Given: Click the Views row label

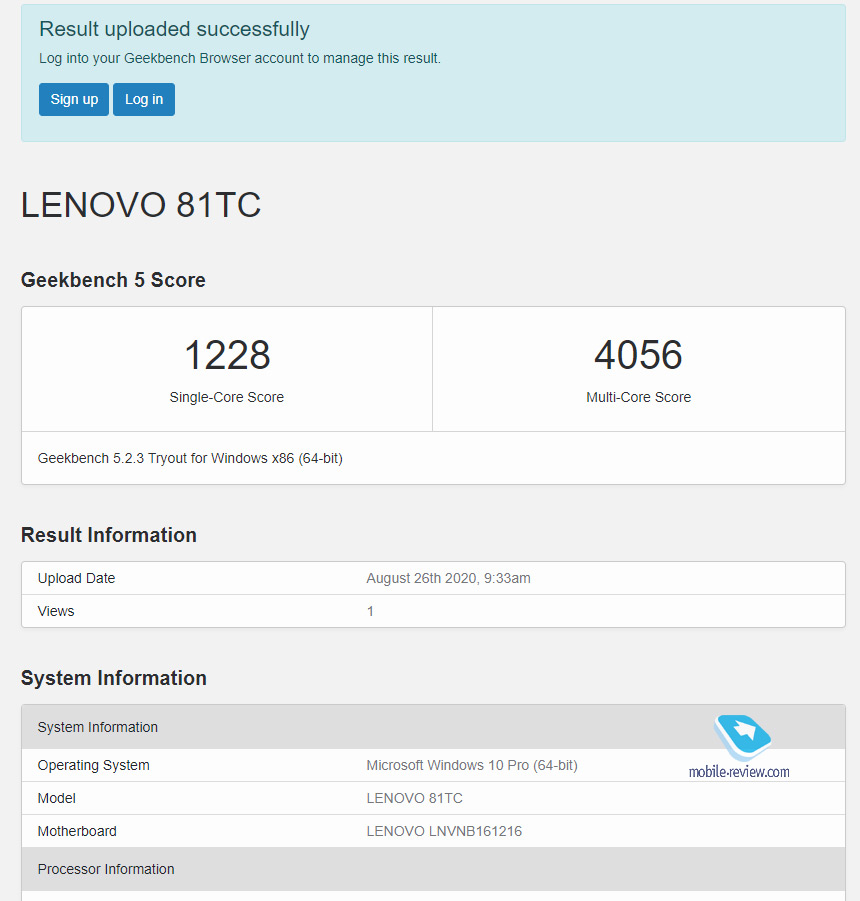Looking at the screenshot, I should (x=56, y=611).
